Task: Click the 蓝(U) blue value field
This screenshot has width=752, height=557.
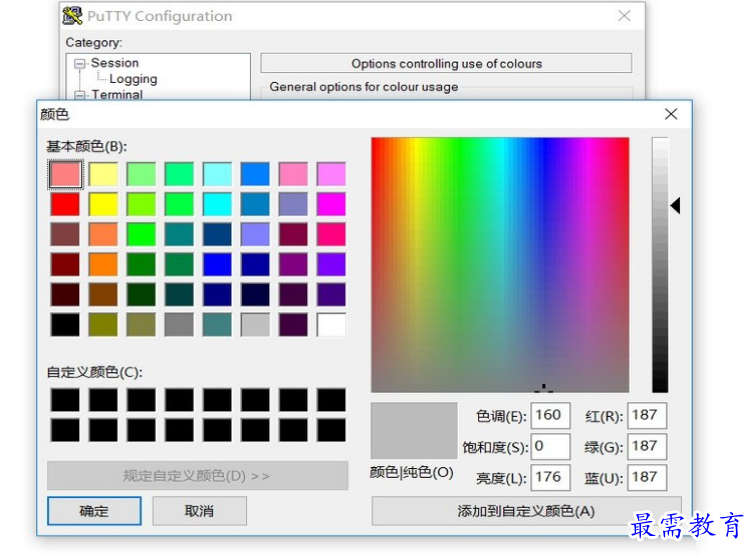Action: pos(647,477)
